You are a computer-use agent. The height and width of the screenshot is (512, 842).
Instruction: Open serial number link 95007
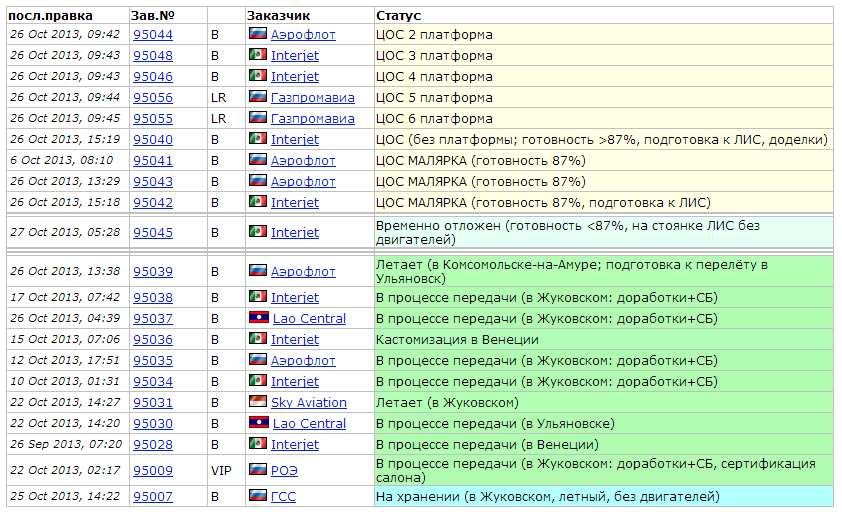(x=153, y=496)
